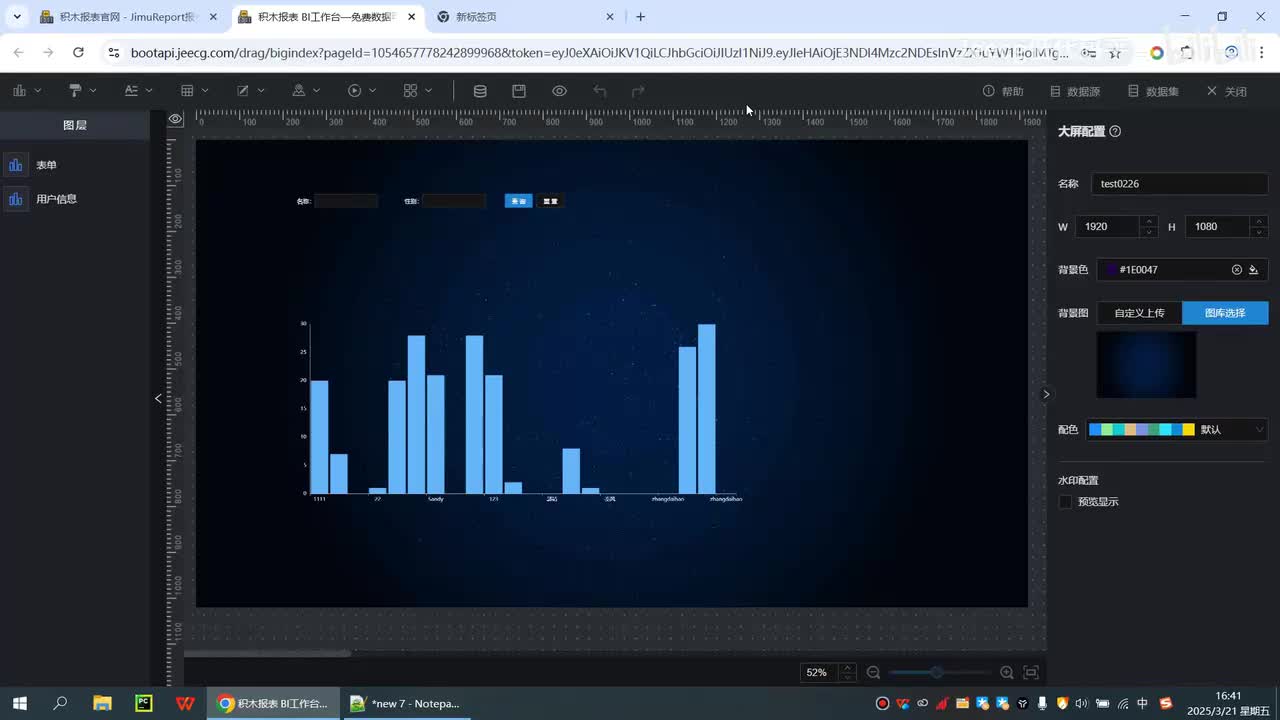Reload the current page

coord(78,52)
